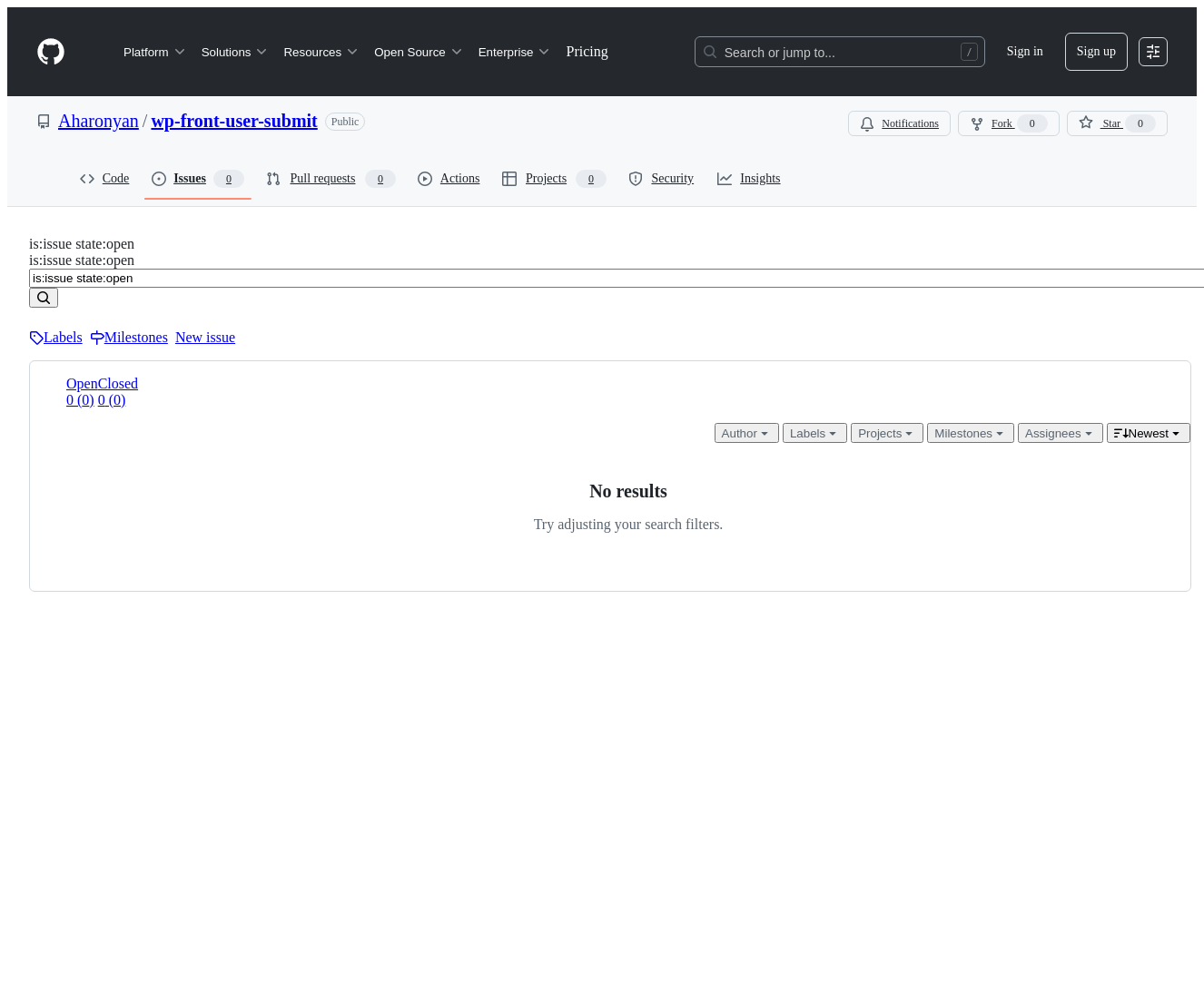1204x1002 pixels.
Task: Click the Insights graph icon
Action: click(725, 179)
